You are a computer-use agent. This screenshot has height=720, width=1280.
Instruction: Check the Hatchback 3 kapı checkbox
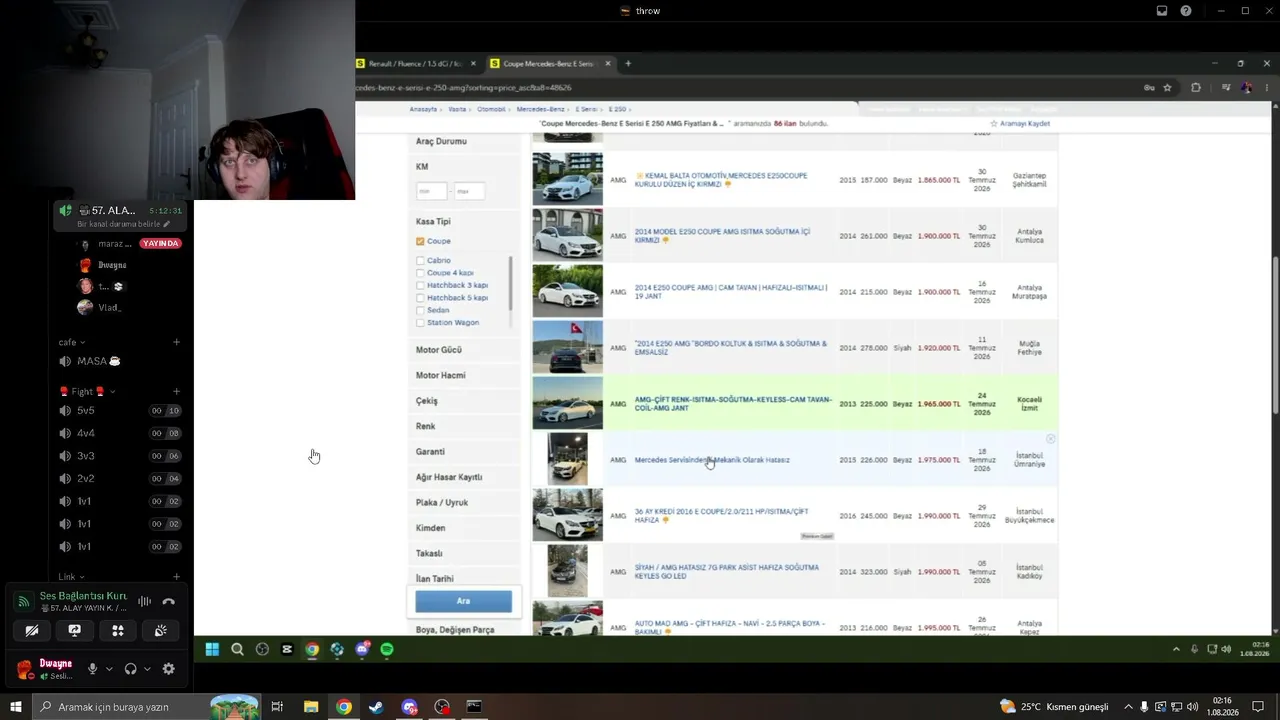coord(420,285)
